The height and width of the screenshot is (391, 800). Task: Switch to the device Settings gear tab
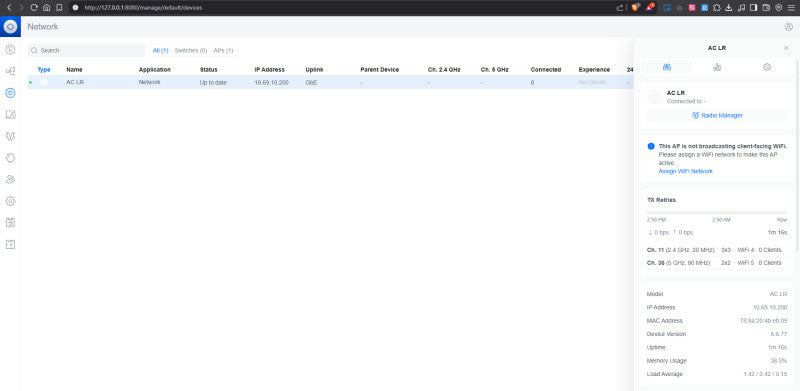click(x=767, y=67)
